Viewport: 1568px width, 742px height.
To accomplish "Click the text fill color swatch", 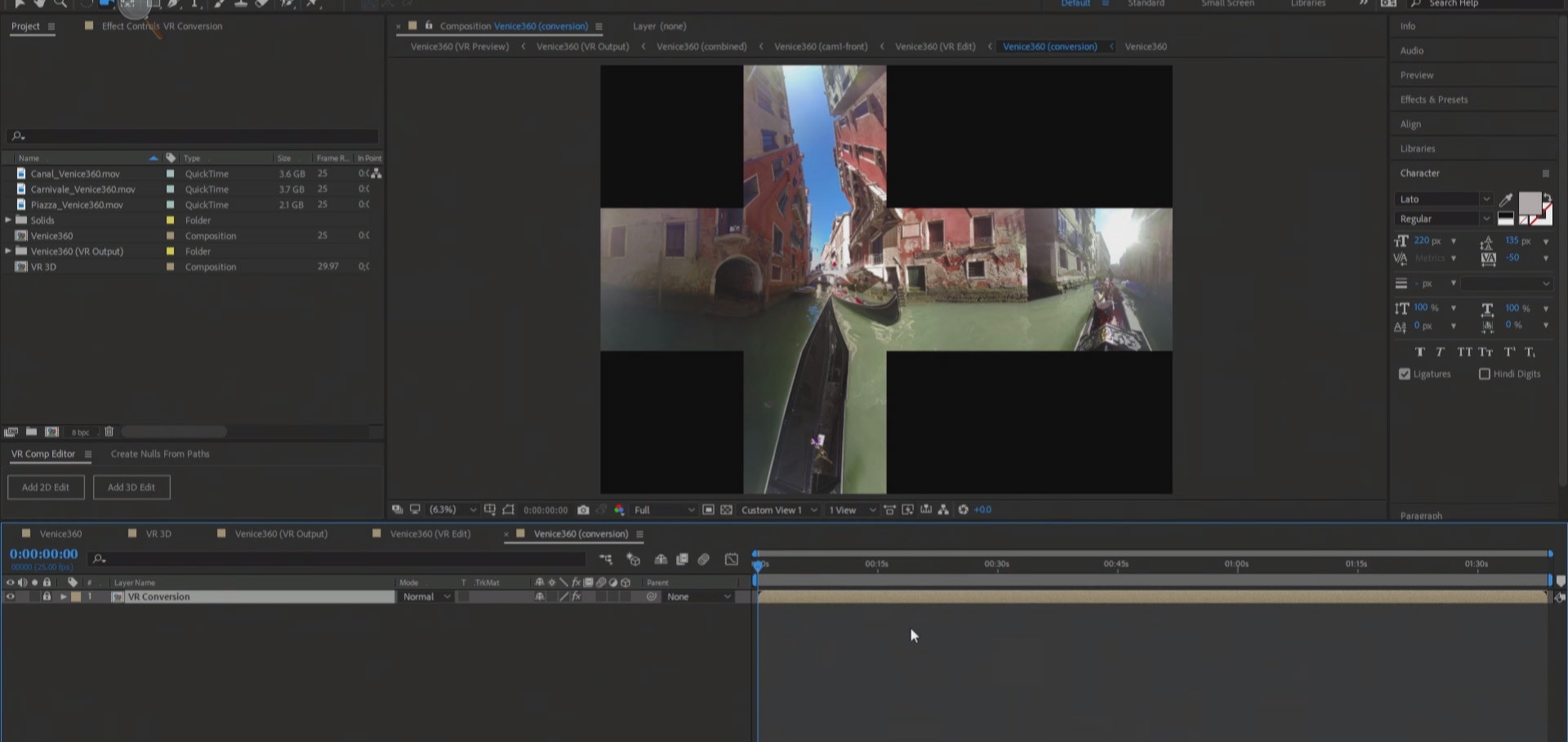I will click(x=1529, y=202).
